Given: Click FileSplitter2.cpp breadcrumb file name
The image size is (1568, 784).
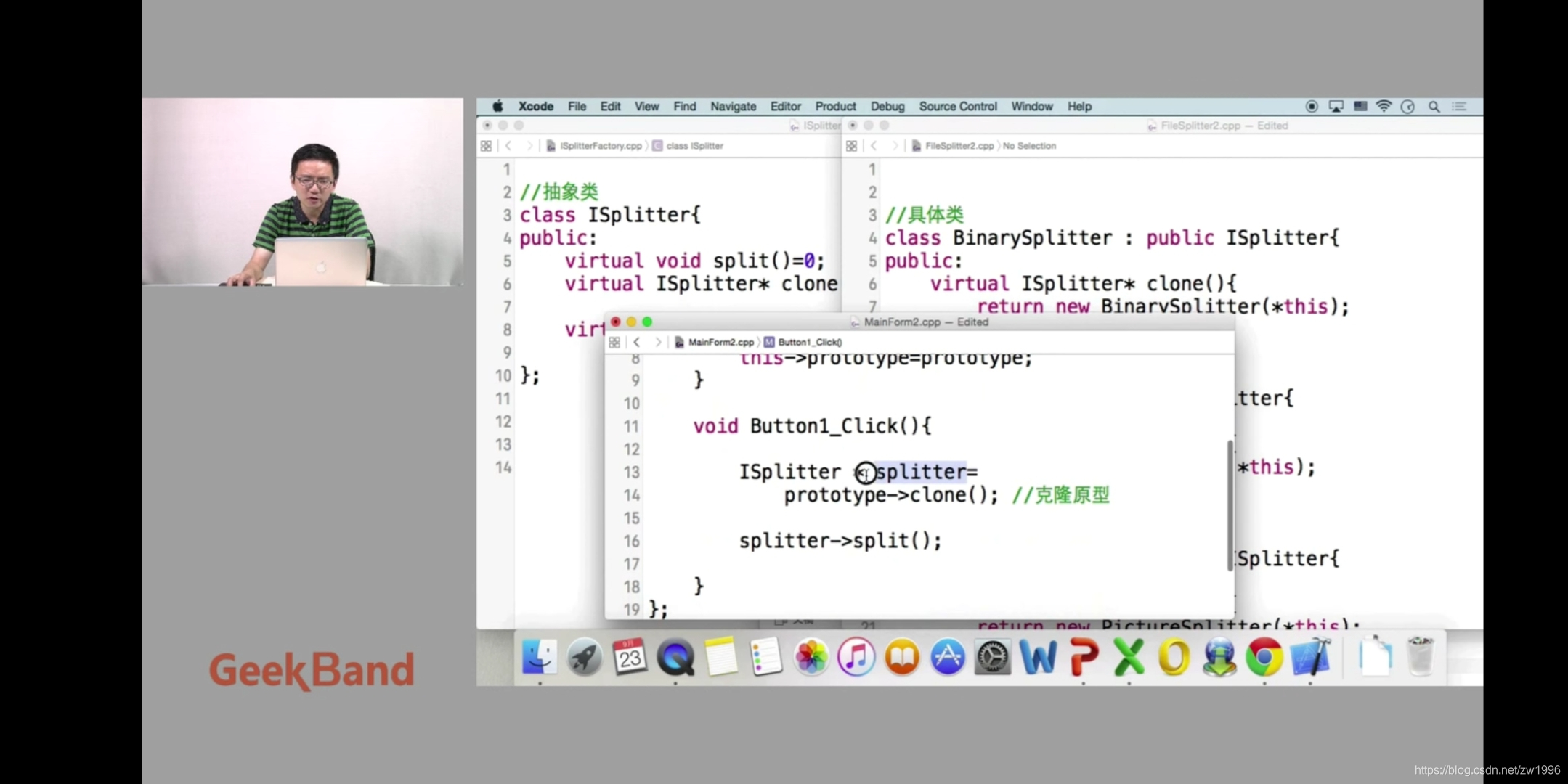Looking at the screenshot, I should (959, 146).
